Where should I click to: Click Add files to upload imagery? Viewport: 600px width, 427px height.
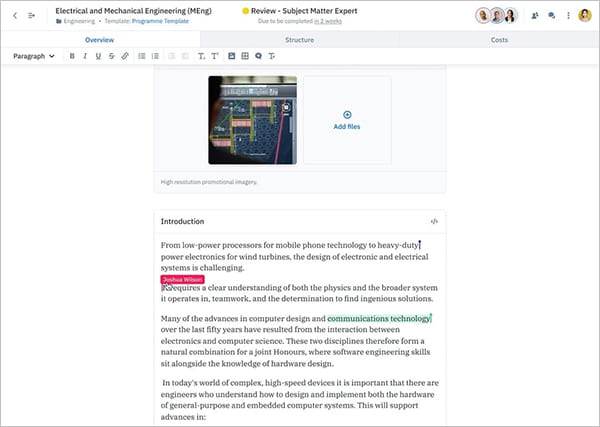[347, 121]
